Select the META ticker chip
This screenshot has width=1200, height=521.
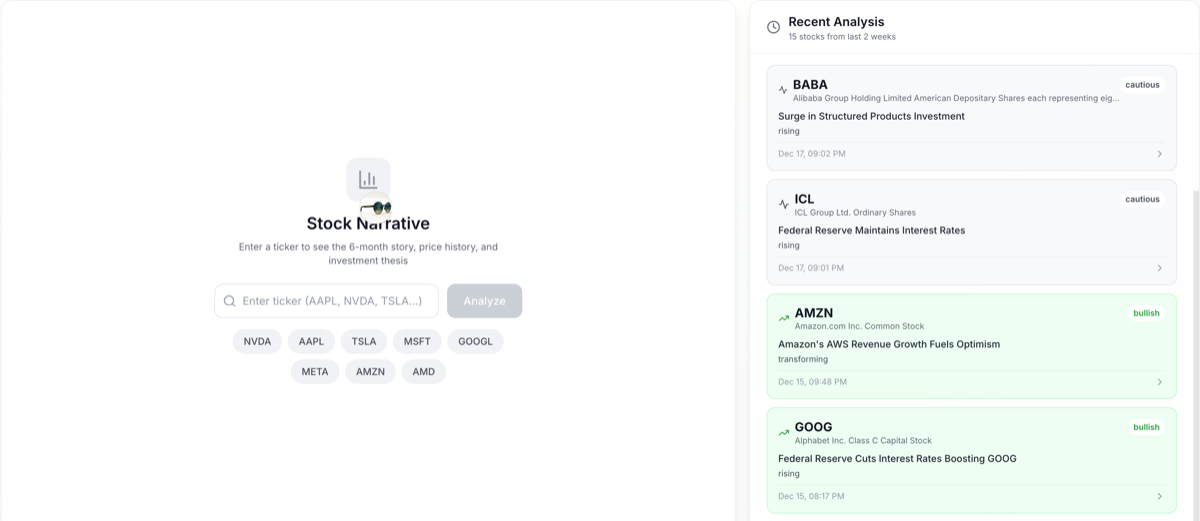tap(315, 371)
